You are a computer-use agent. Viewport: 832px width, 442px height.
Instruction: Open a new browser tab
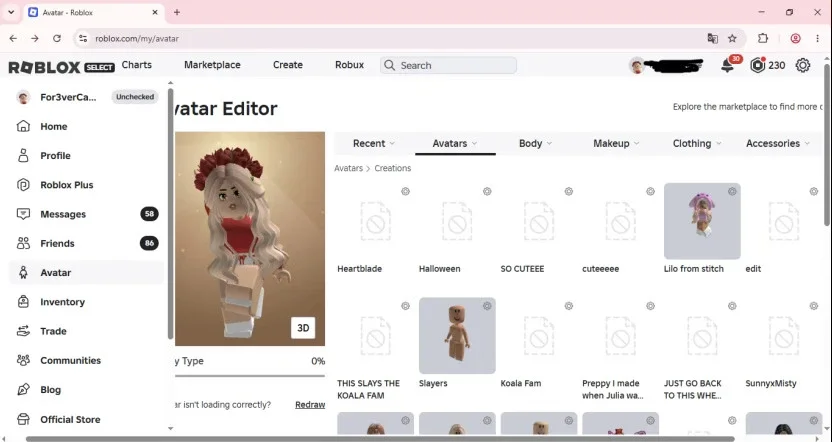coord(177,12)
